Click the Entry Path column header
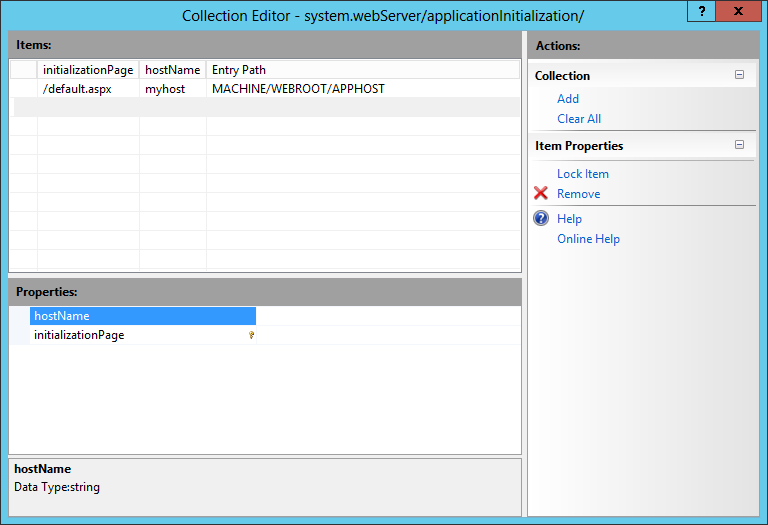Viewport: 768px width, 525px height. click(239, 70)
